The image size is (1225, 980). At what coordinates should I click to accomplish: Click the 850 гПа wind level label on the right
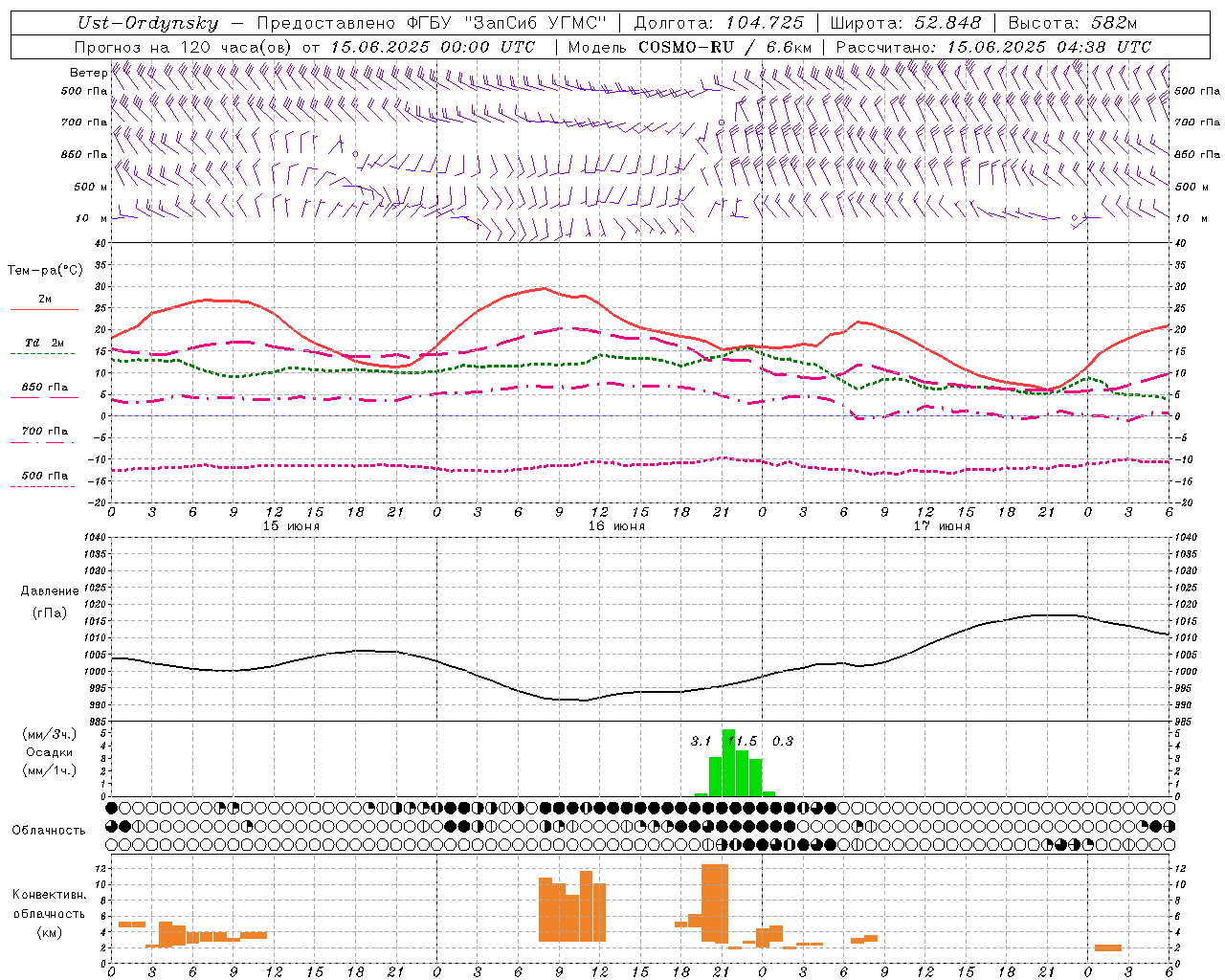[x=1197, y=154]
